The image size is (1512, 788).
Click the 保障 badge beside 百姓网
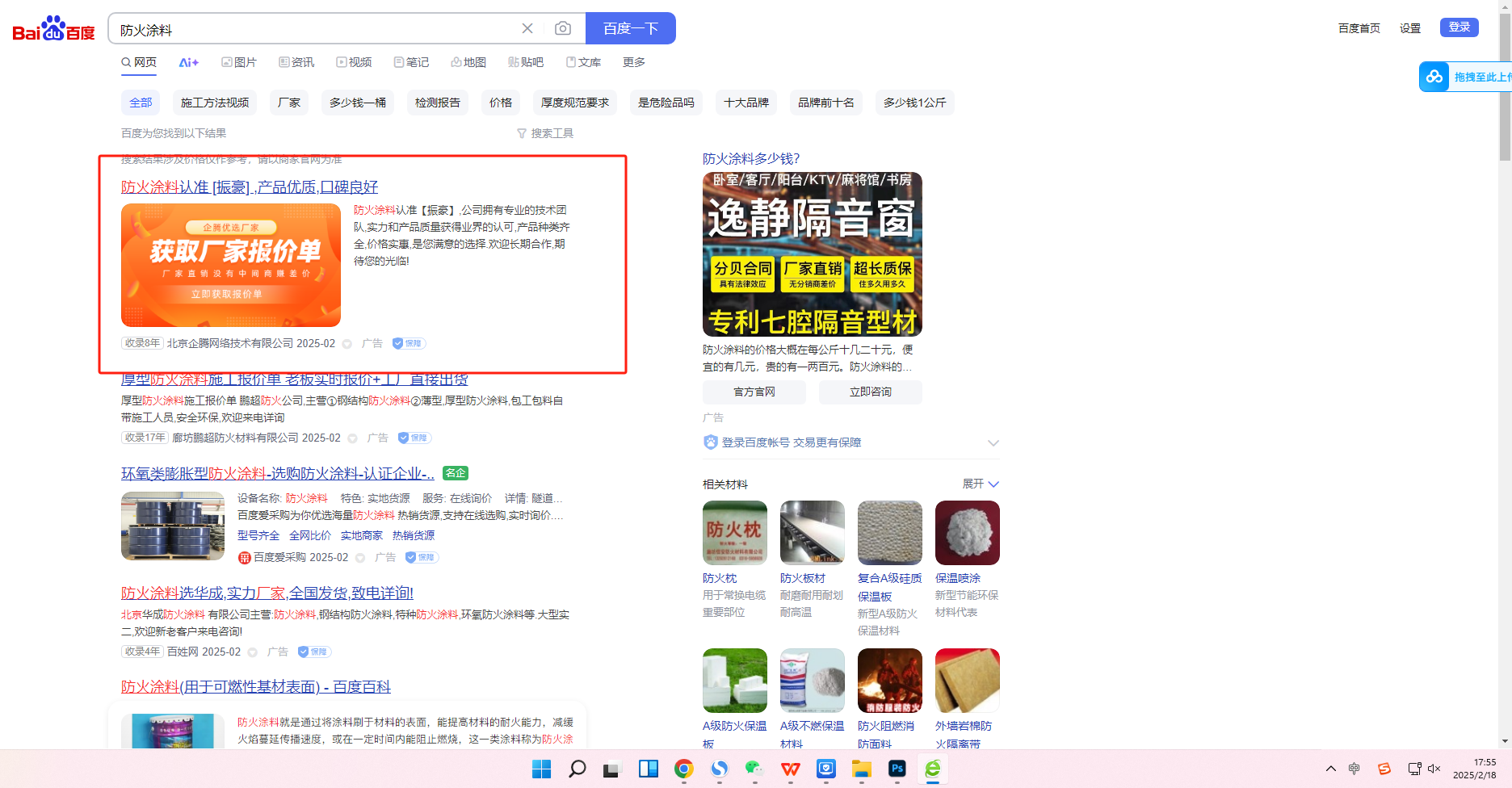pyautogui.click(x=314, y=652)
